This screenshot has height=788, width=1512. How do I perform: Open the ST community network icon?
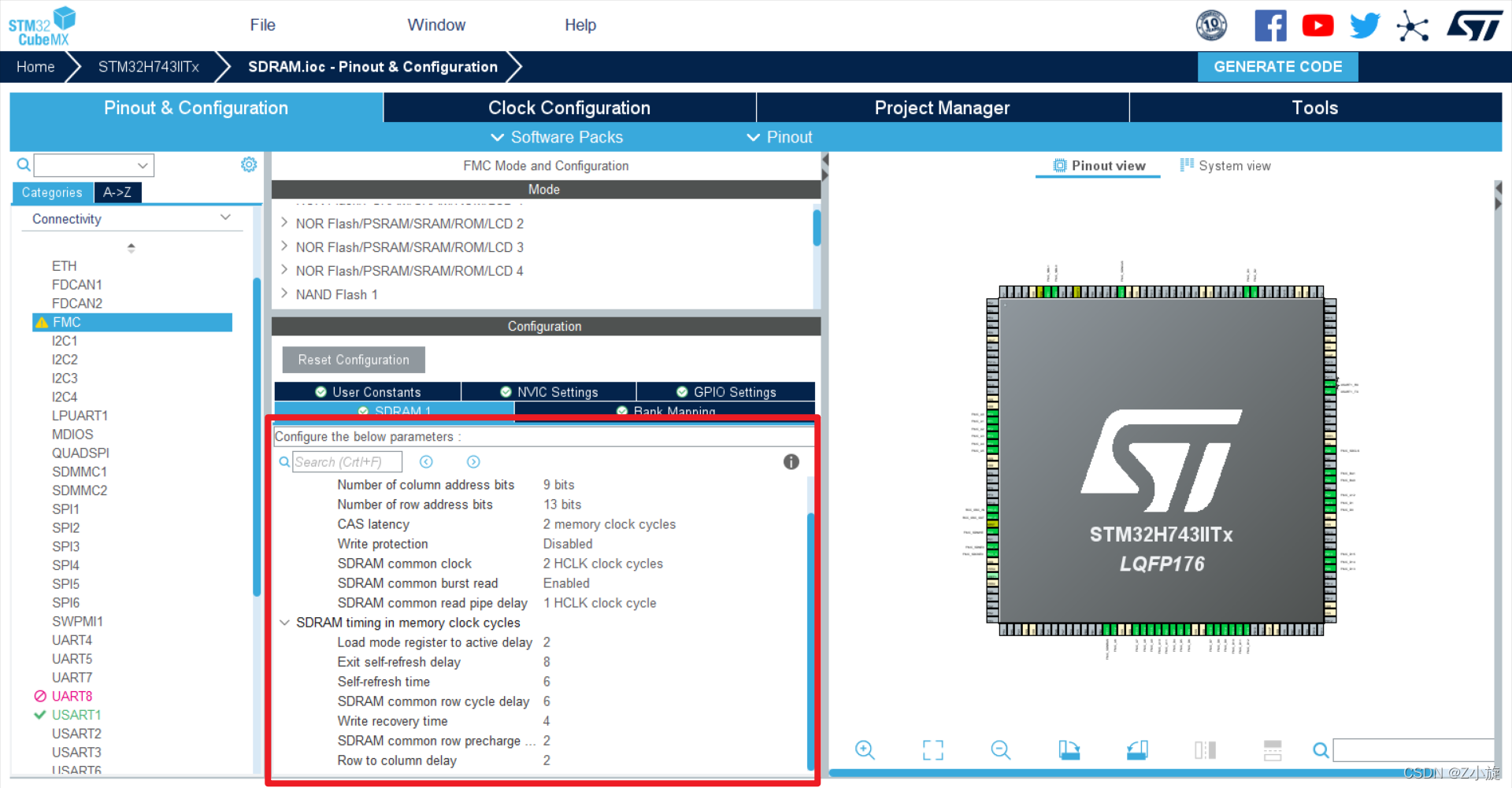1412,26
